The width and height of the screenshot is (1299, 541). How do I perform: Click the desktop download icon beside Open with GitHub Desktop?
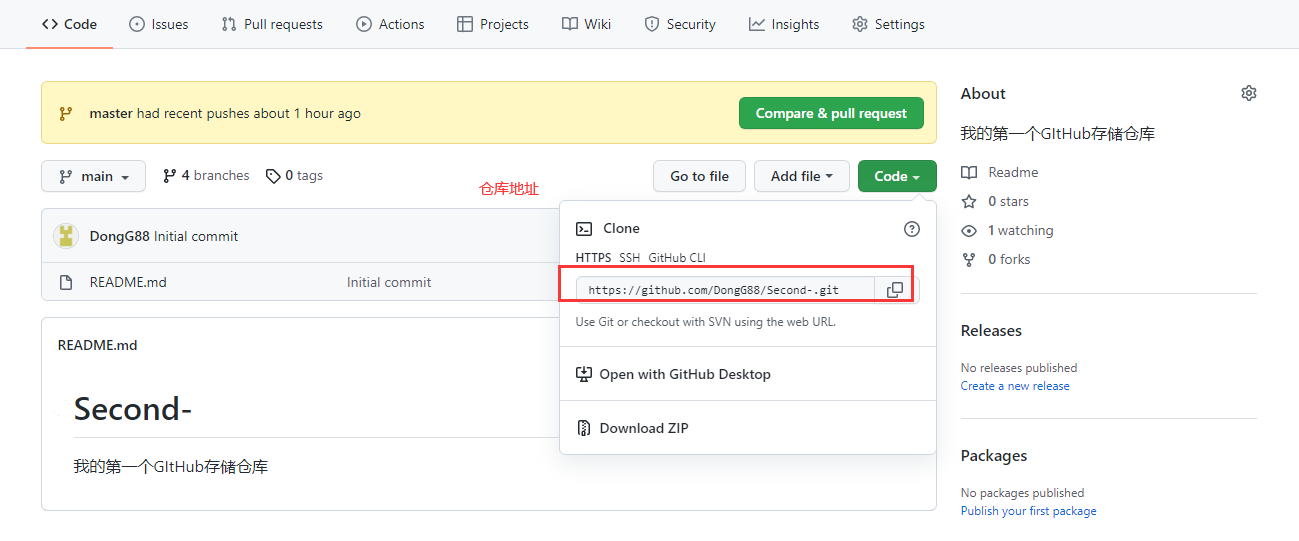point(584,374)
